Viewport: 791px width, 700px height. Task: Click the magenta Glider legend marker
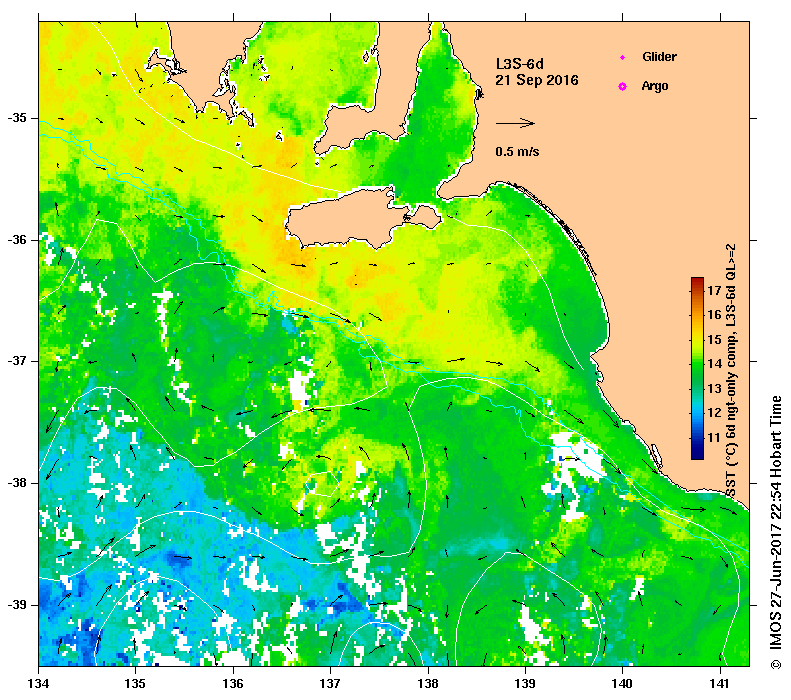pos(623,57)
